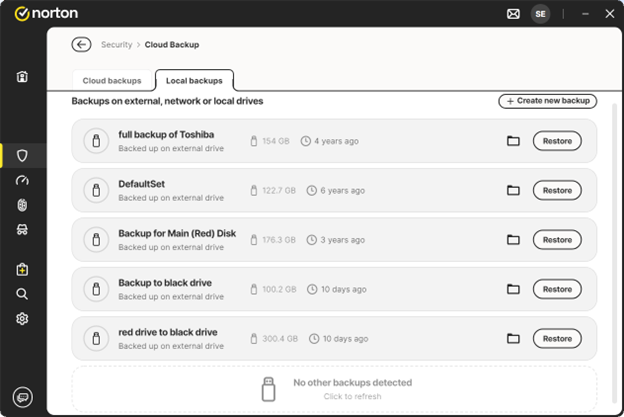The height and width of the screenshot is (417, 624).
Task: Click Create new backup button
Action: (547, 101)
